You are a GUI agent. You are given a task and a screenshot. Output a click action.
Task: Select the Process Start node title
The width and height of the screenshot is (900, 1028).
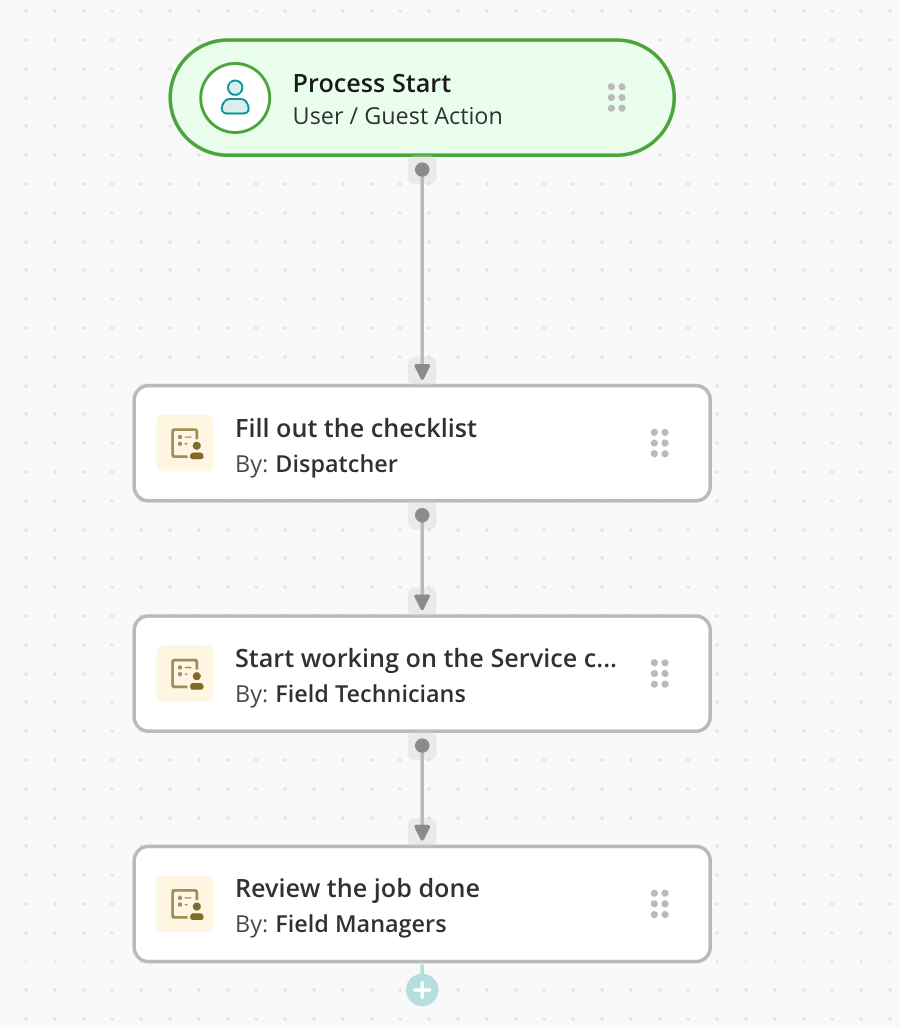click(x=372, y=84)
